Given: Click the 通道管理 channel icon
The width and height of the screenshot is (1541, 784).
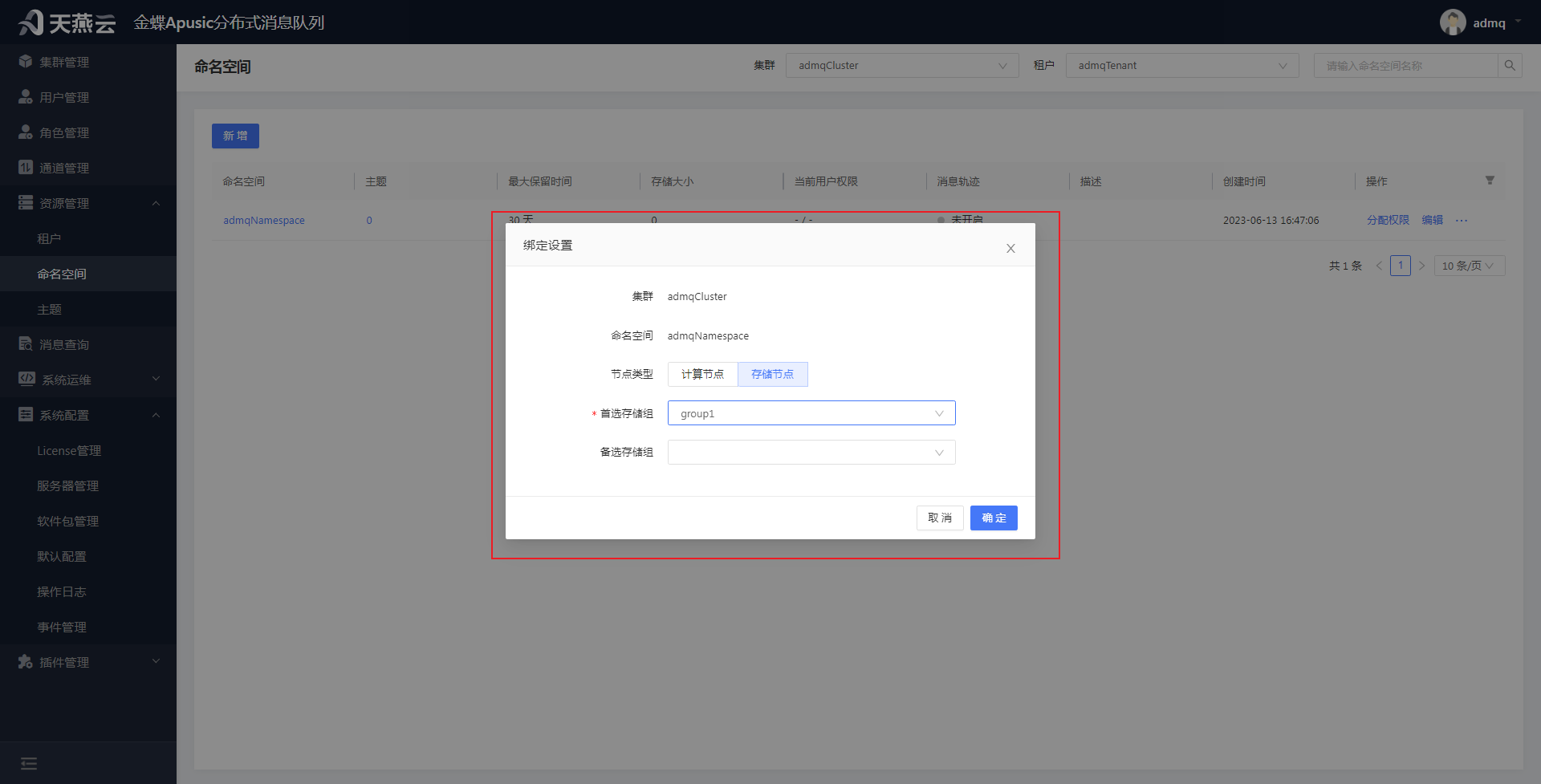Looking at the screenshot, I should [26, 168].
